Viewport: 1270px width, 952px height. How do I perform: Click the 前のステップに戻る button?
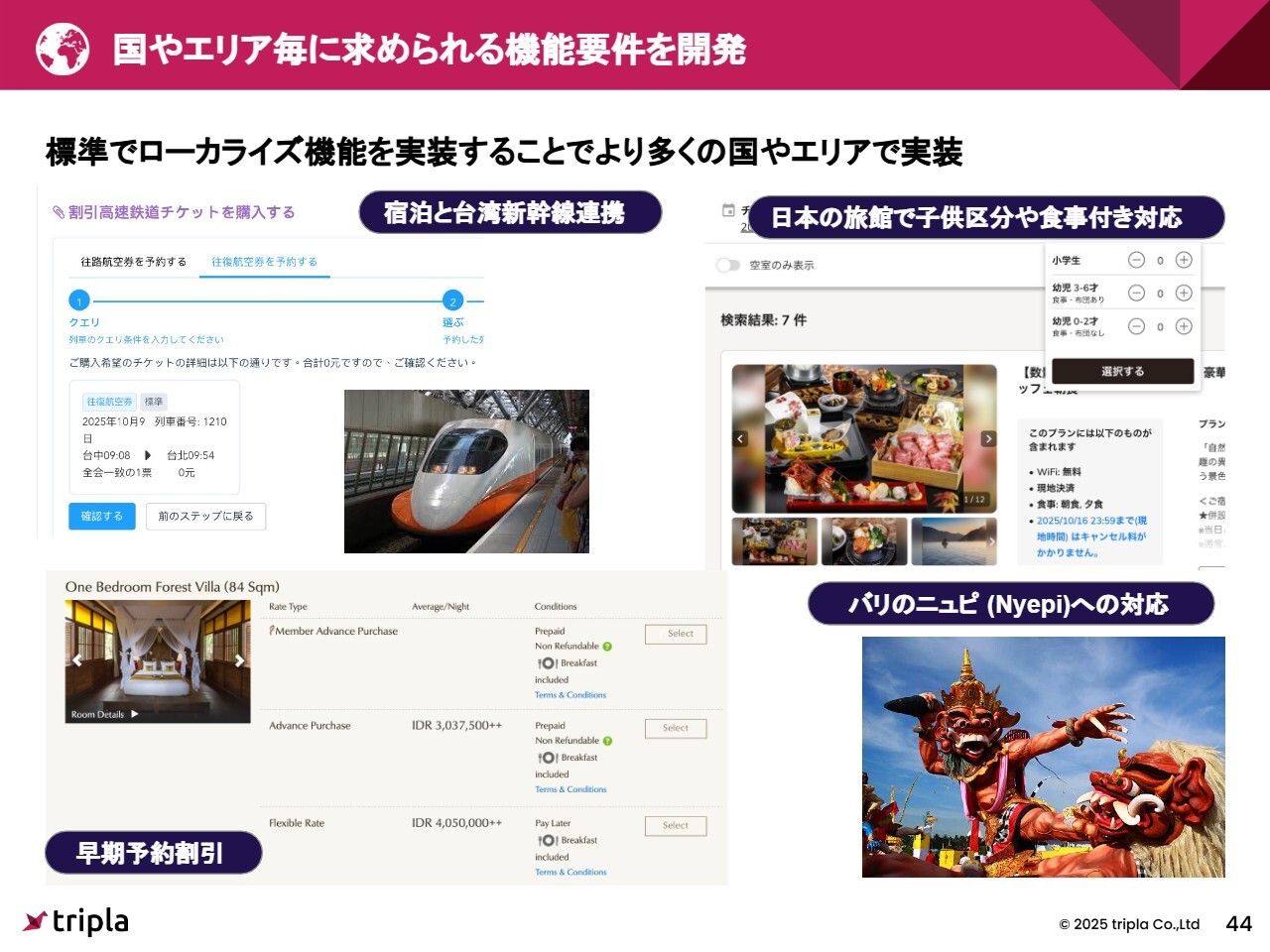pyautogui.click(x=205, y=516)
